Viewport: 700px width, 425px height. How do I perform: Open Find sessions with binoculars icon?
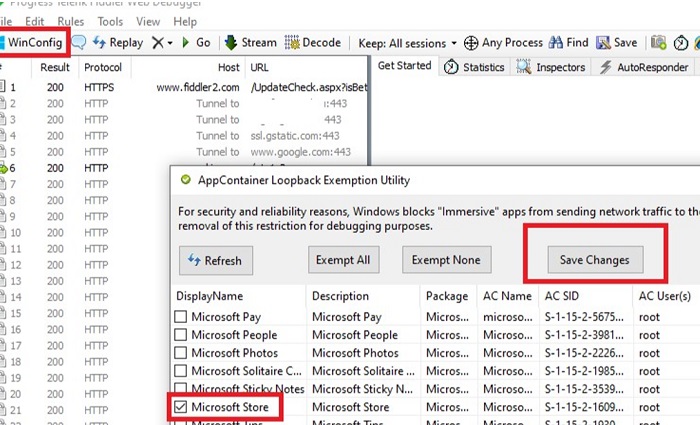click(567, 43)
